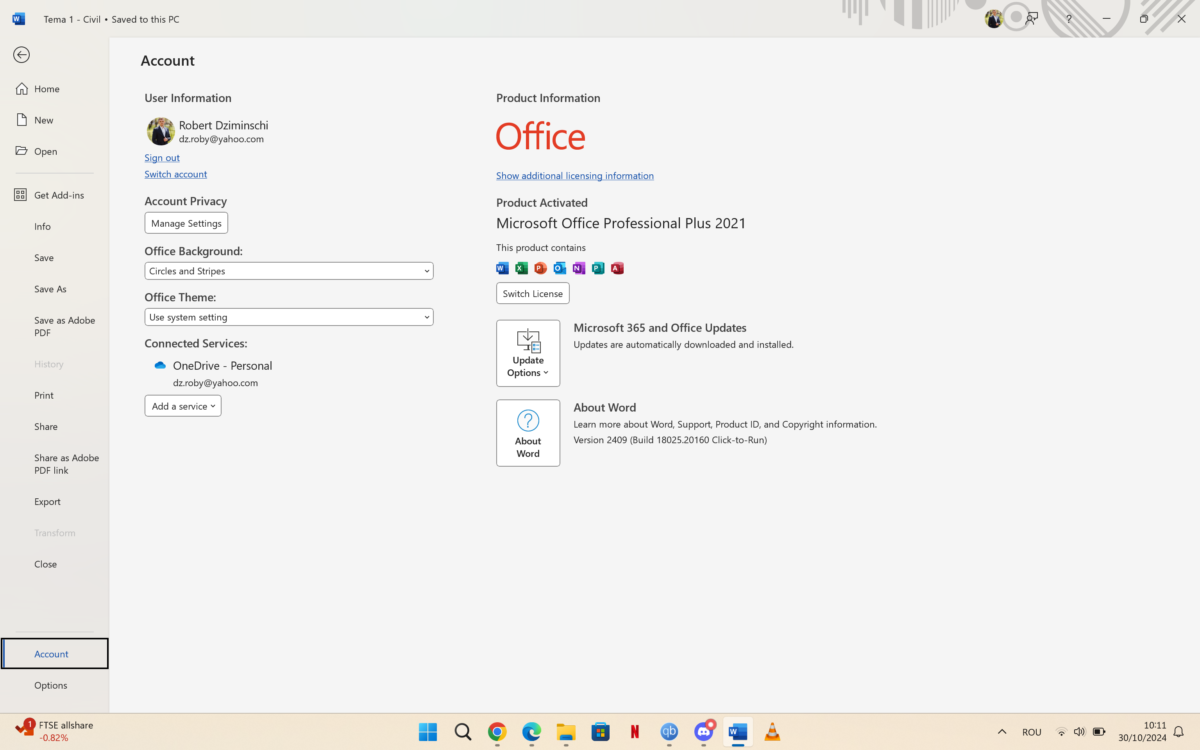Viewport: 1200px width, 750px height.
Task: Click the volume icon in system tray
Action: pyautogui.click(x=1079, y=732)
